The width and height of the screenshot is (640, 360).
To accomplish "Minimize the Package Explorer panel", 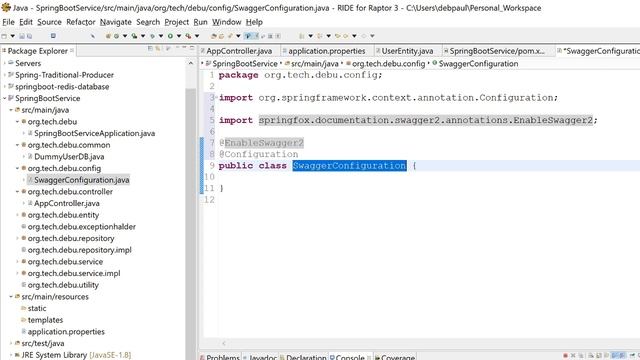I will [x=185, y=48].
